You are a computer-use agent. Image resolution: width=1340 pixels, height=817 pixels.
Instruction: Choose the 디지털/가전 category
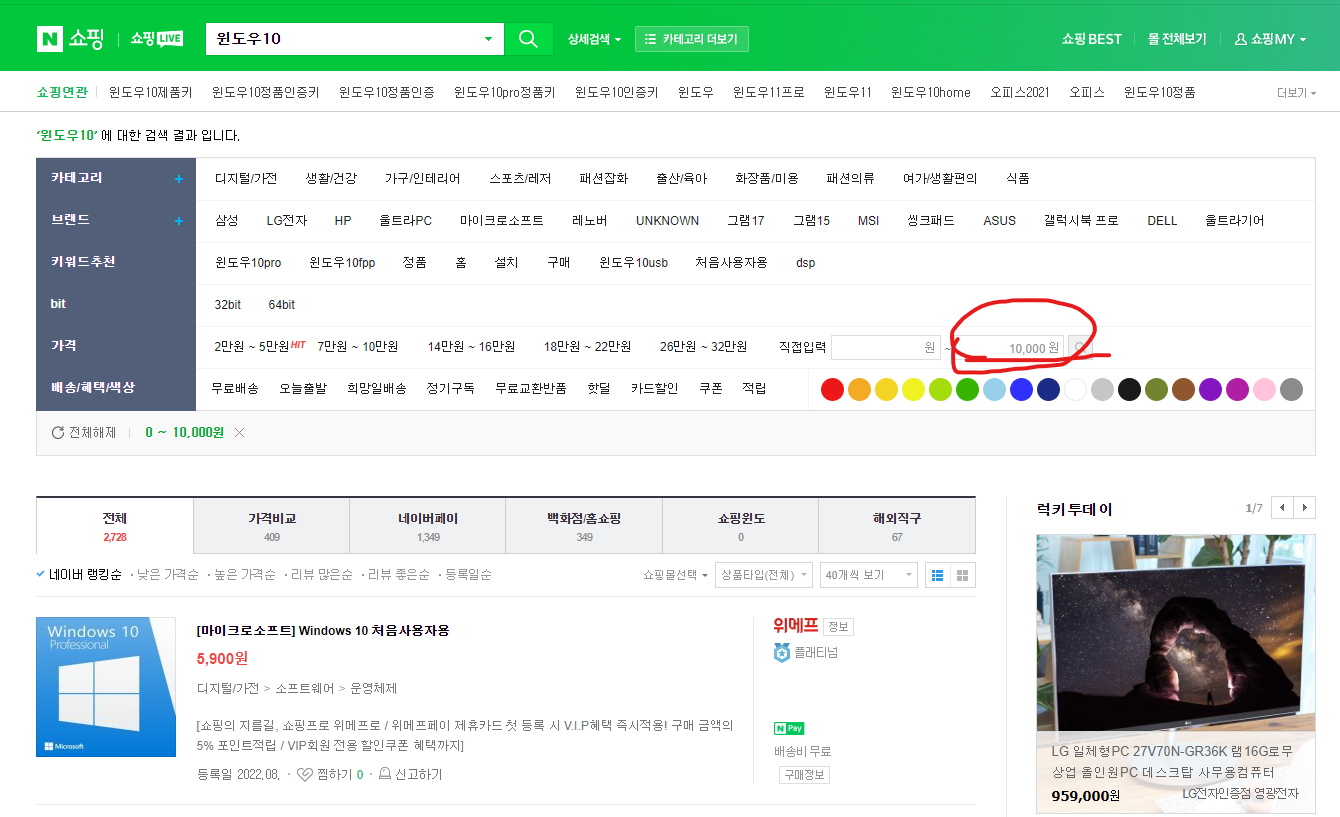(x=246, y=179)
